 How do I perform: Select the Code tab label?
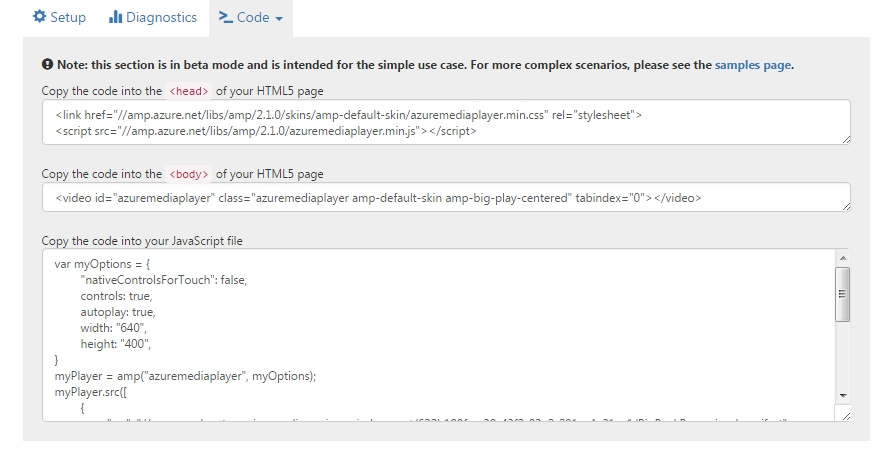click(253, 17)
